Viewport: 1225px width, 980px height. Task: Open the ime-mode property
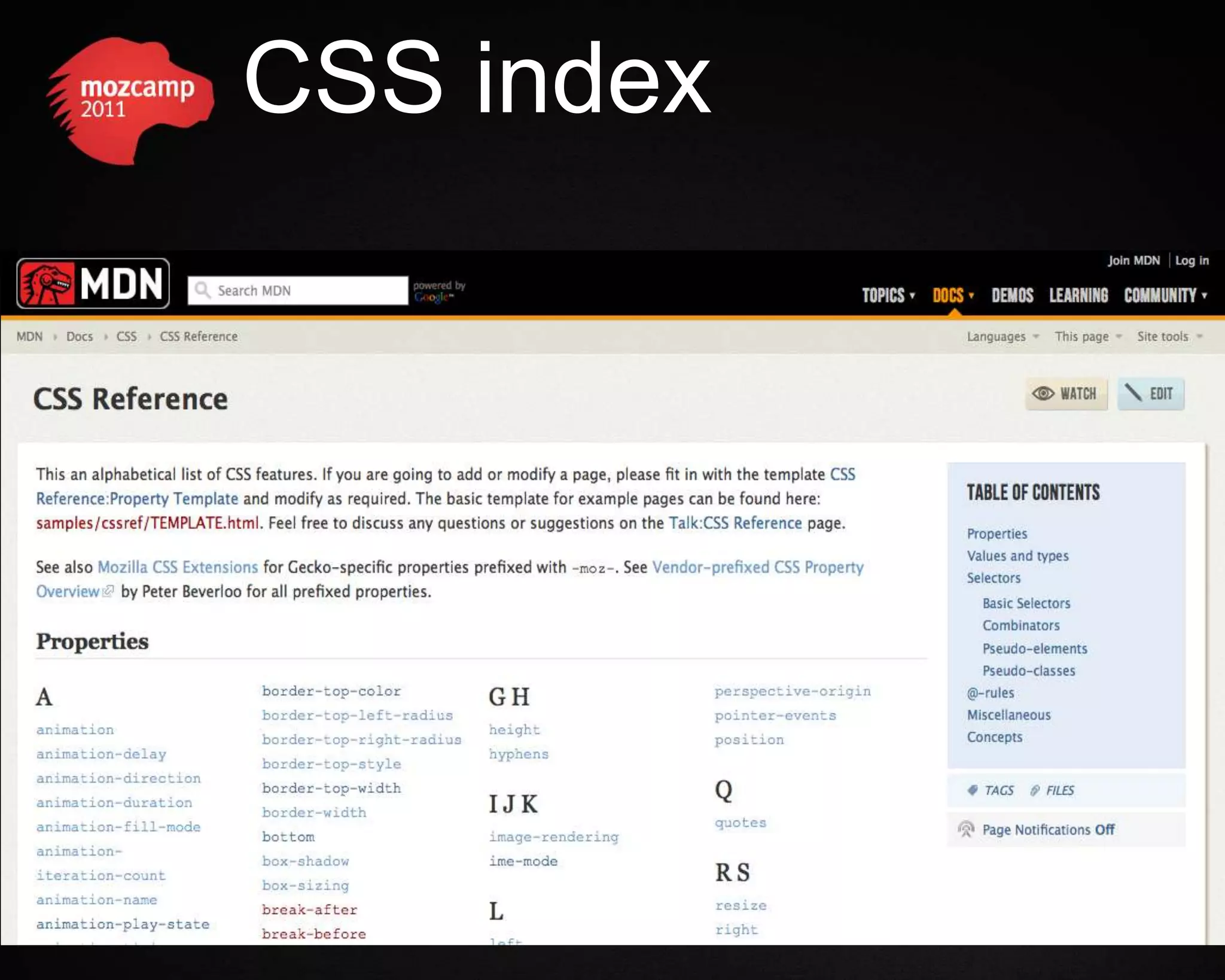(x=523, y=861)
